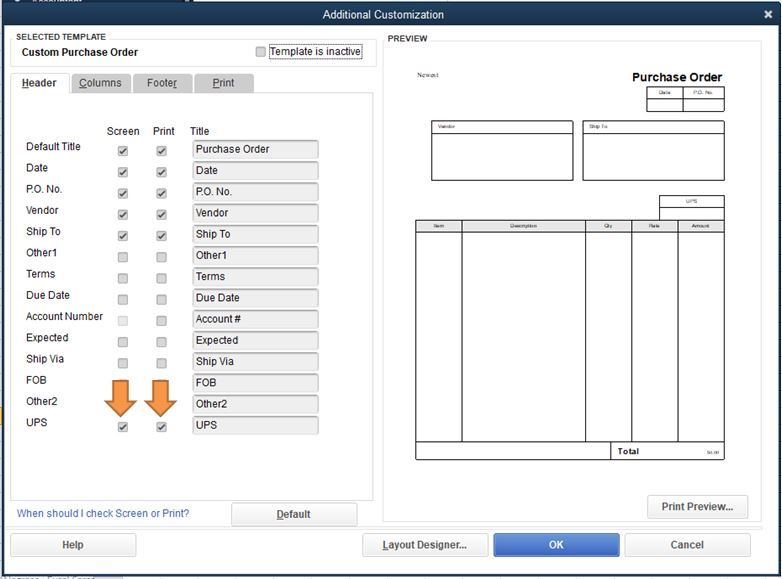Screen dimensions: 782x579
Task: Enable Print for Terms field
Action: (161, 278)
